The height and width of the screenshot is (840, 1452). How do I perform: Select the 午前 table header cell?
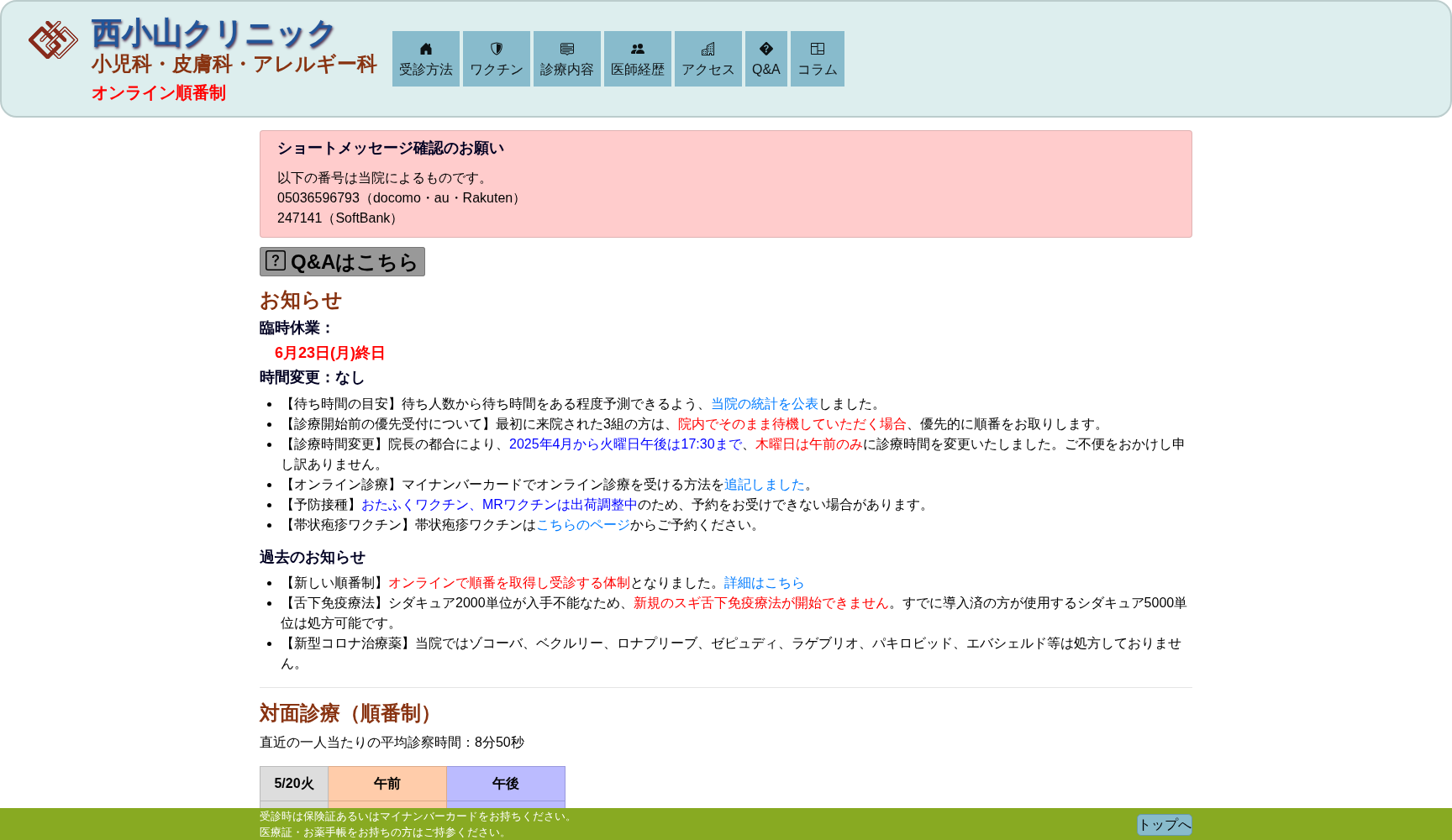click(x=387, y=784)
